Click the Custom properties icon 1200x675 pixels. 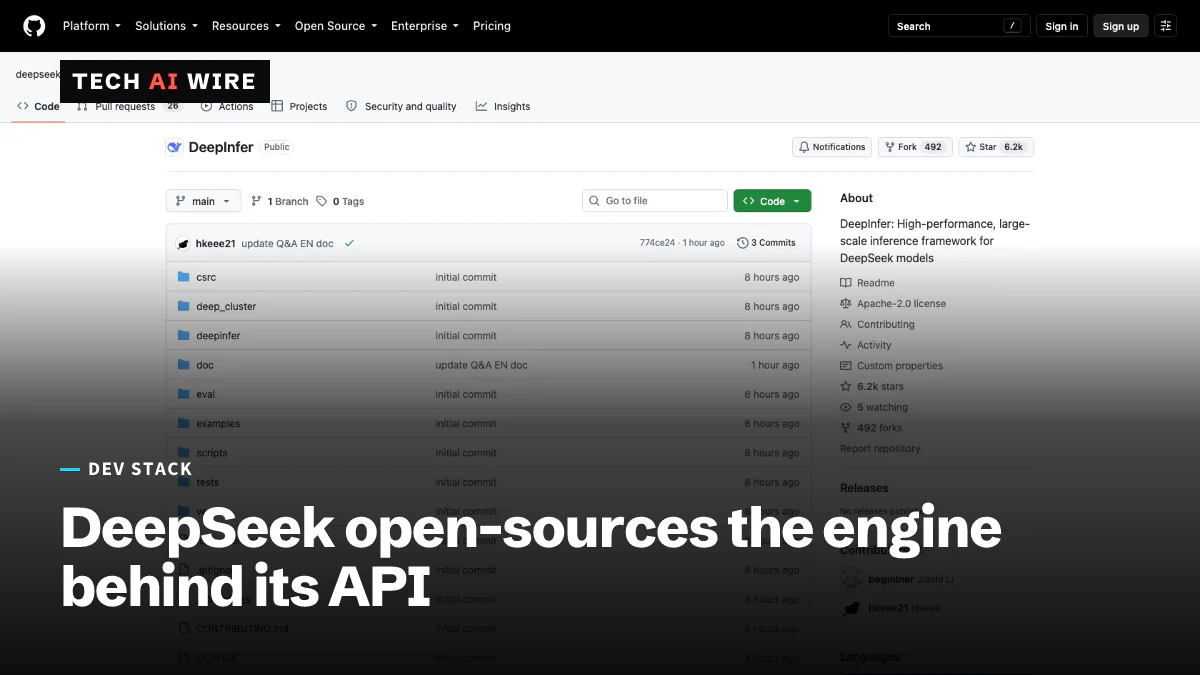[846, 366]
